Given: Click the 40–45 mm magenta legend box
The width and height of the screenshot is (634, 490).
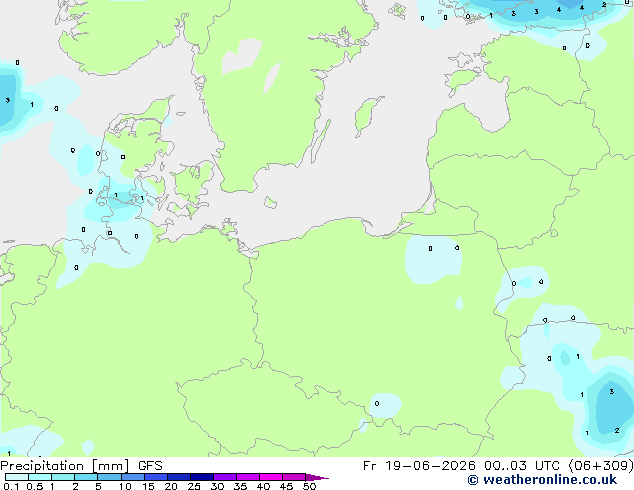Looking at the screenshot, I should click(x=271, y=477).
